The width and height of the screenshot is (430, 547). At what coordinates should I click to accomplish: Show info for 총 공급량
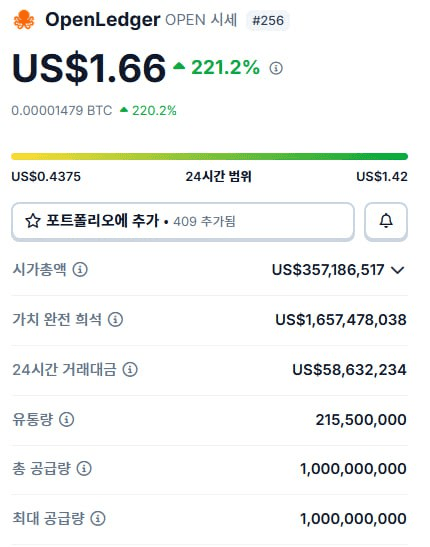pyautogui.click(x=84, y=468)
